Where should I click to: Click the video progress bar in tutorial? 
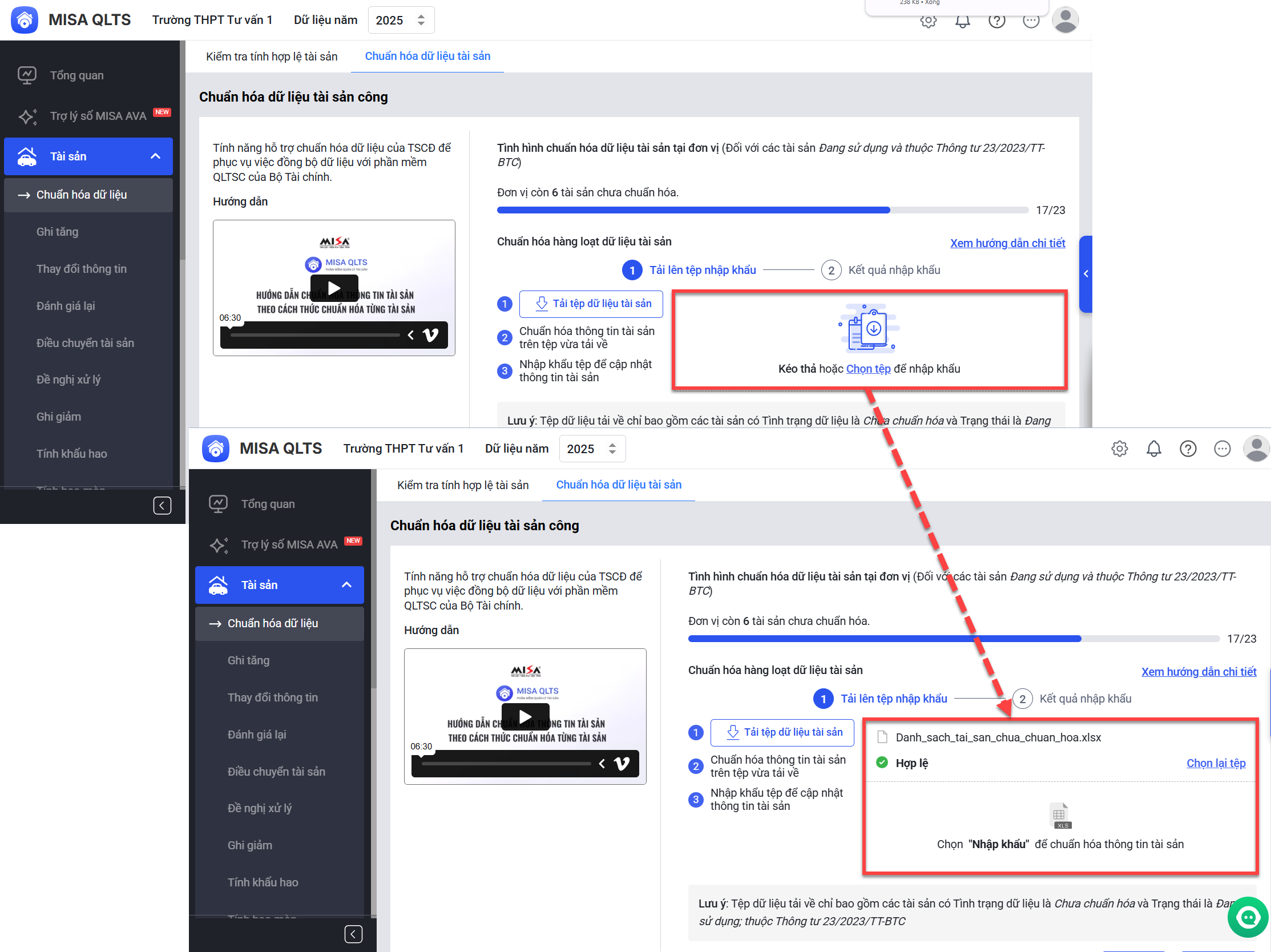click(506, 764)
